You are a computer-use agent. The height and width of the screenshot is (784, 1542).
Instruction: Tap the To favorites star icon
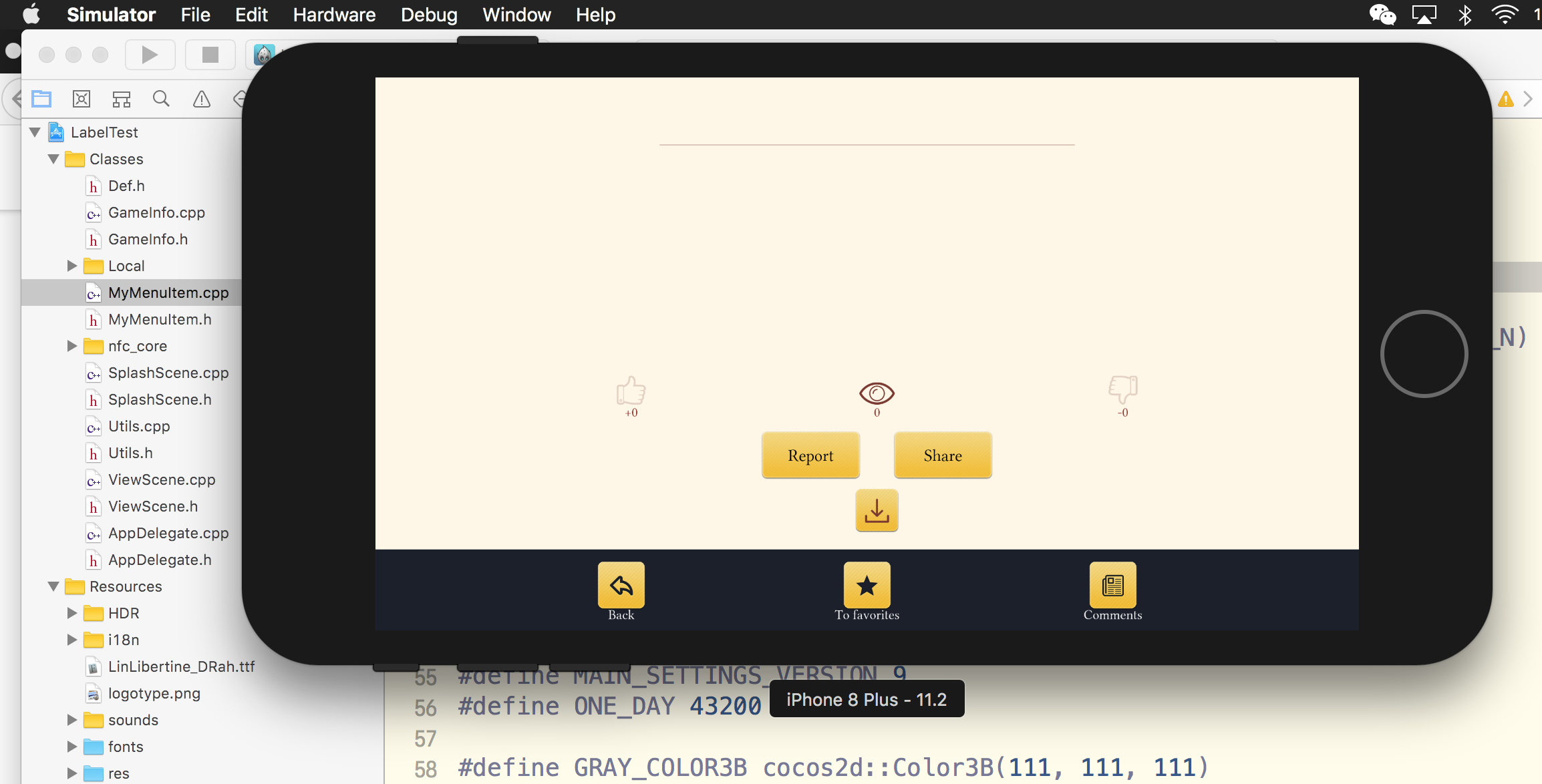pos(867,586)
